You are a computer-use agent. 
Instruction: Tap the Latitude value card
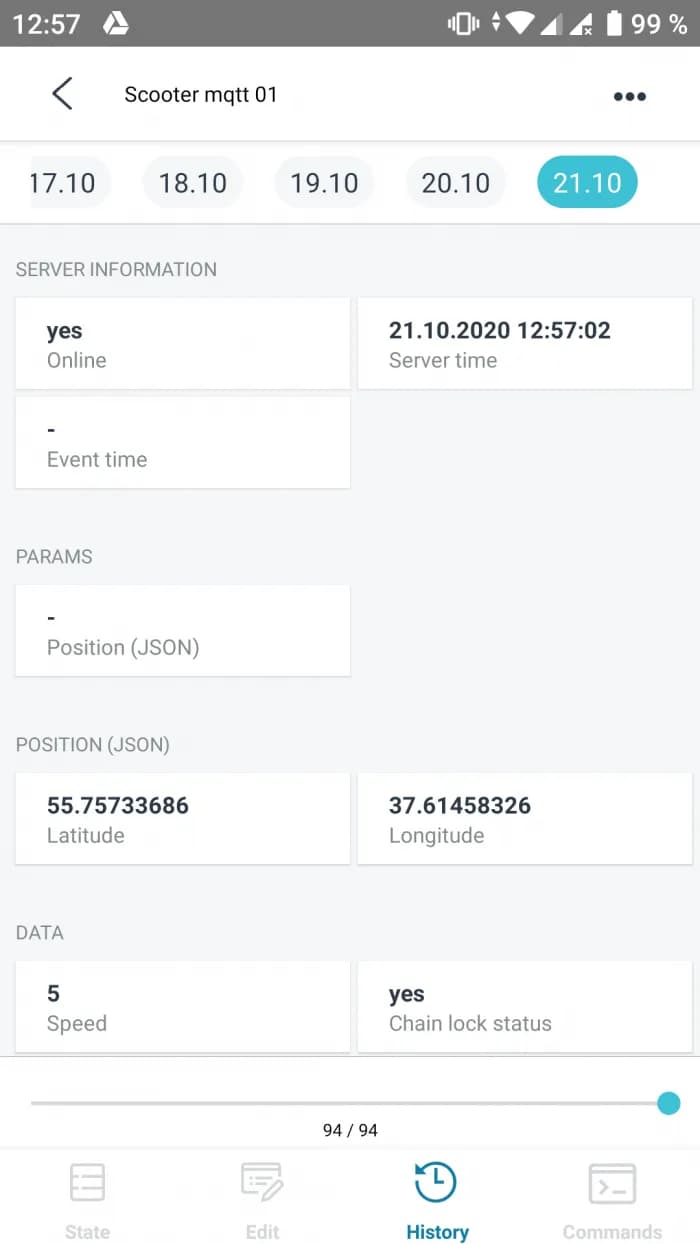[182, 818]
